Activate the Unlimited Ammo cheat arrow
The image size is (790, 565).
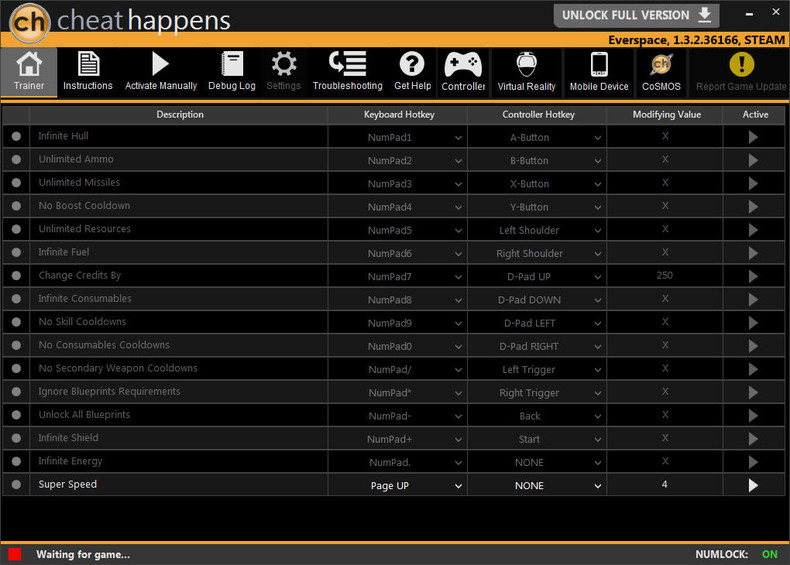coord(753,160)
